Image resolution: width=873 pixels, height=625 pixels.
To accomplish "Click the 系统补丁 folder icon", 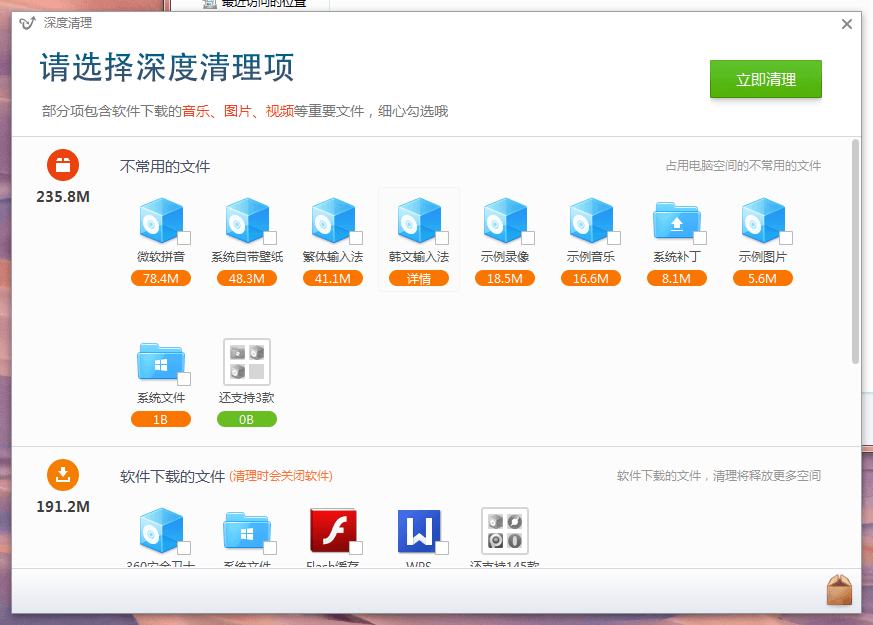I will (x=675, y=221).
